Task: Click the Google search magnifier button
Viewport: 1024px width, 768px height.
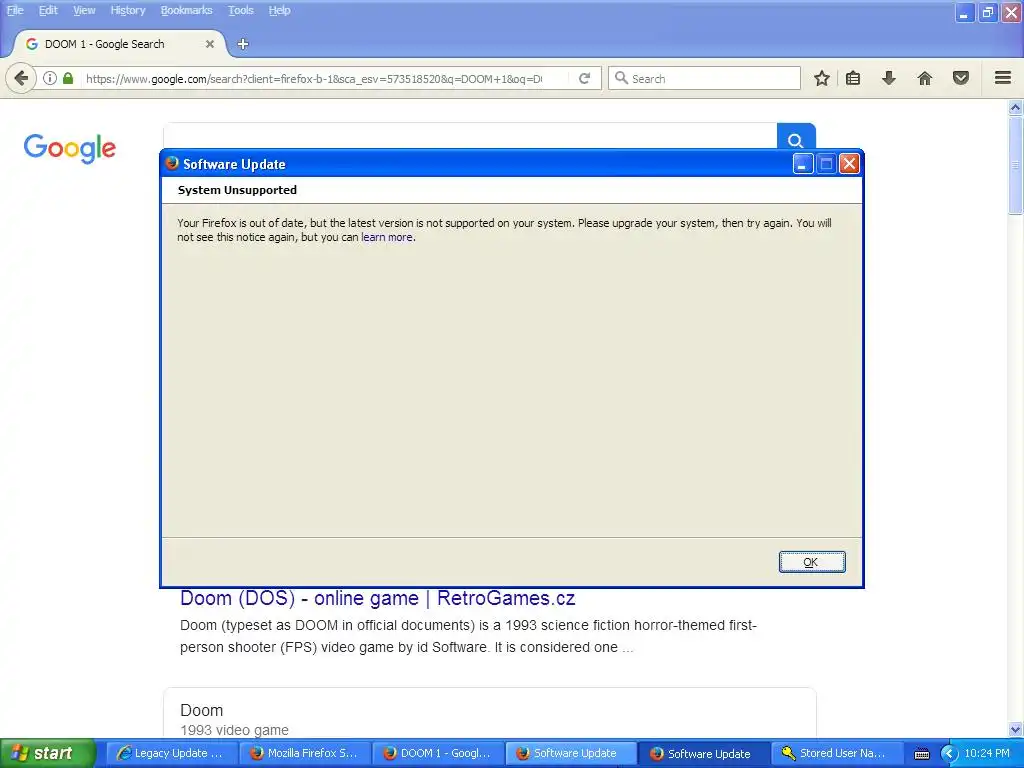Action: (x=795, y=137)
